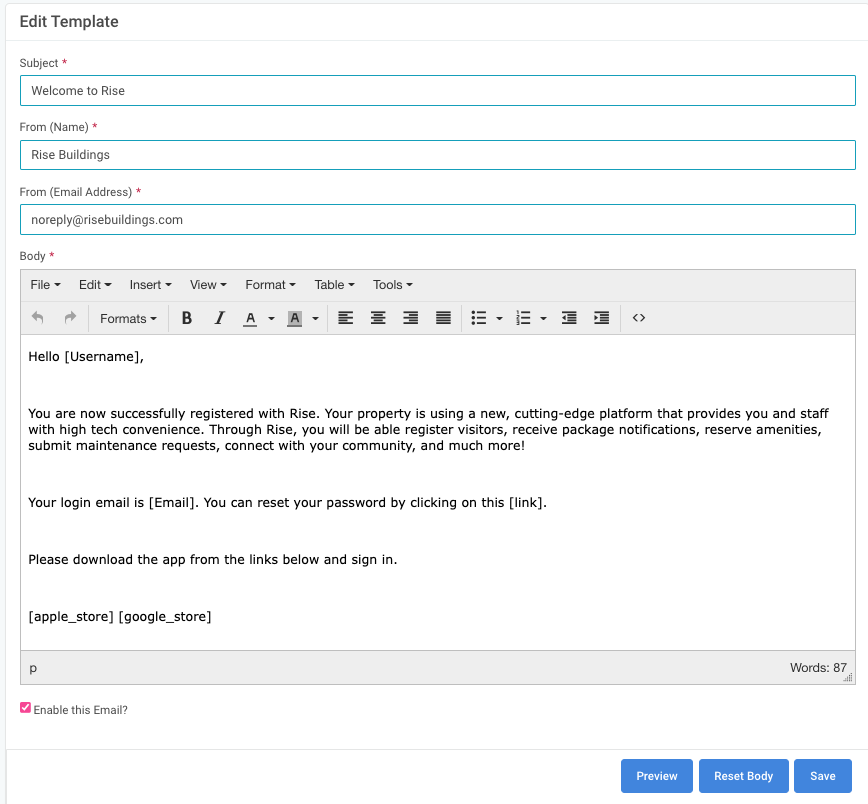The width and height of the screenshot is (868, 804).
Task: Click the 'Words: 87' counter
Action: pyautogui.click(x=818, y=668)
